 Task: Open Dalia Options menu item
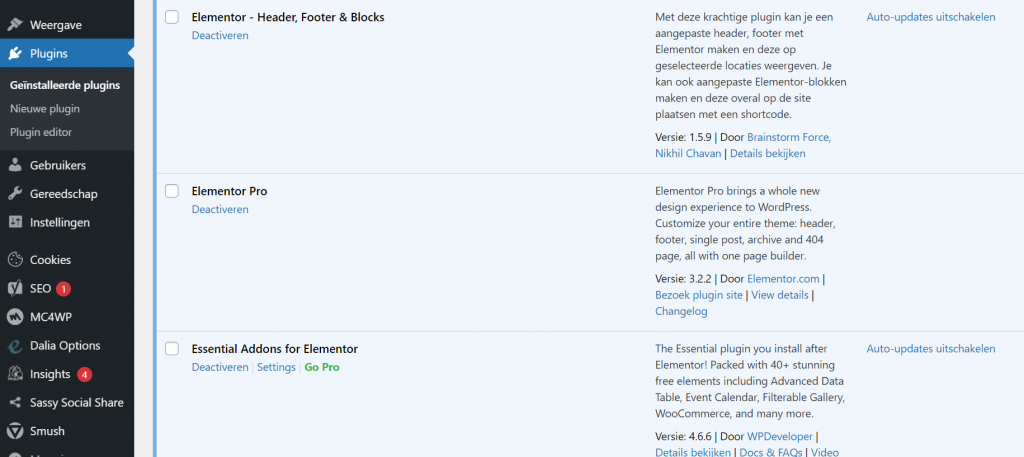click(x=65, y=345)
